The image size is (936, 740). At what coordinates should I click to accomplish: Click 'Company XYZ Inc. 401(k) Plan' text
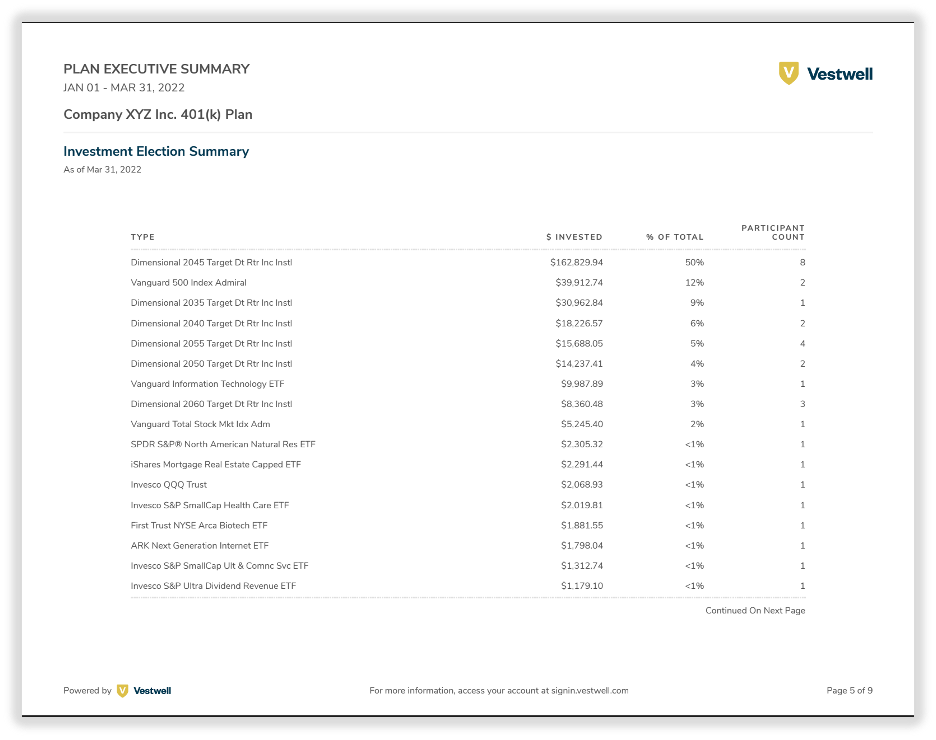158,115
